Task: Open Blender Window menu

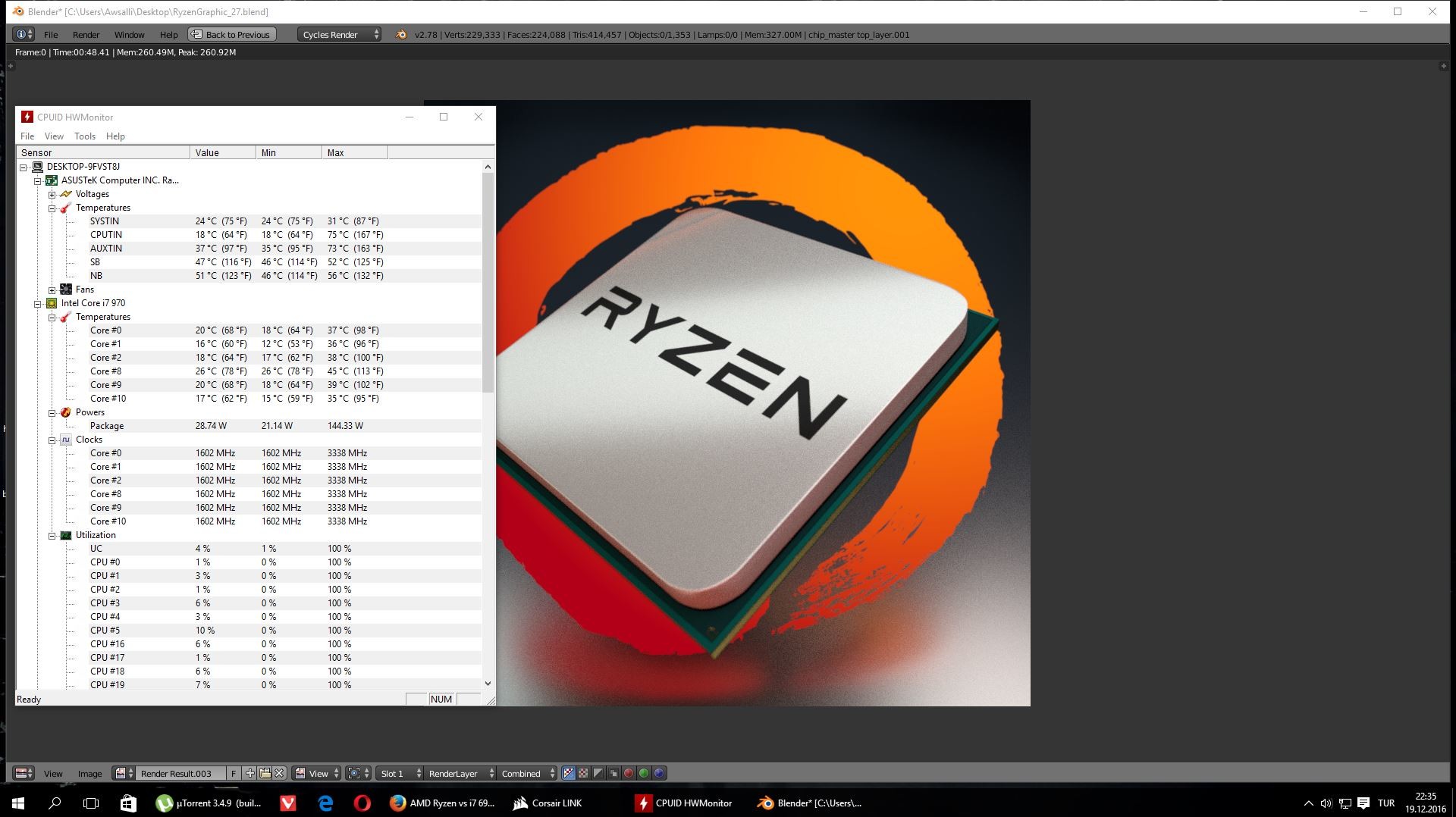Action: coord(129,35)
